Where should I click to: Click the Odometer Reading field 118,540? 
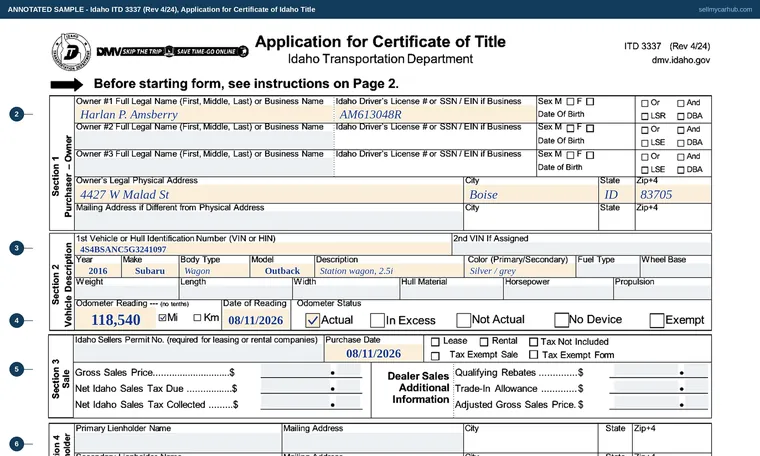(x=116, y=320)
